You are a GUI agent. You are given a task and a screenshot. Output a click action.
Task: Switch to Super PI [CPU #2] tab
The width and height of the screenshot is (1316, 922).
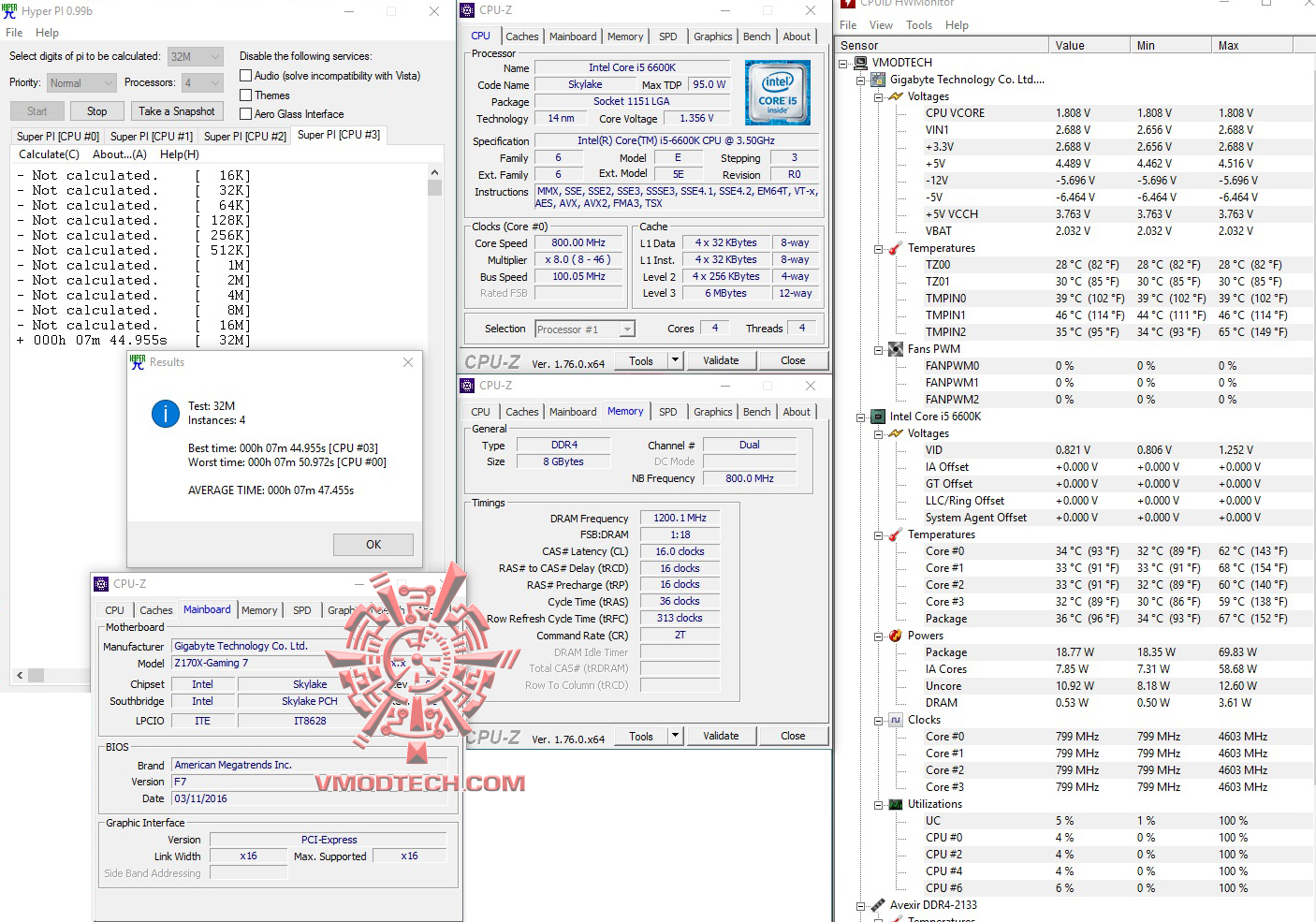245,137
